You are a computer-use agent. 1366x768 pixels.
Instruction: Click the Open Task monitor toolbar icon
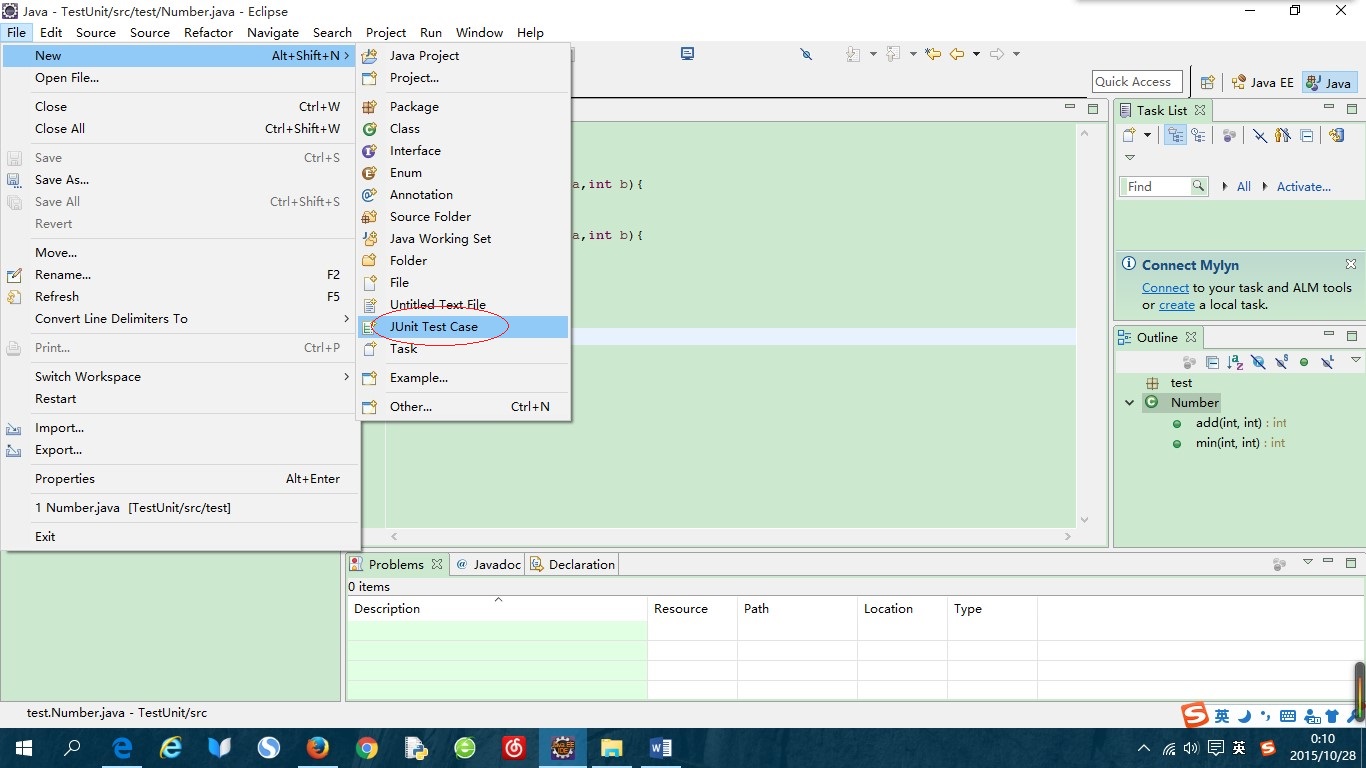coord(687,54)
